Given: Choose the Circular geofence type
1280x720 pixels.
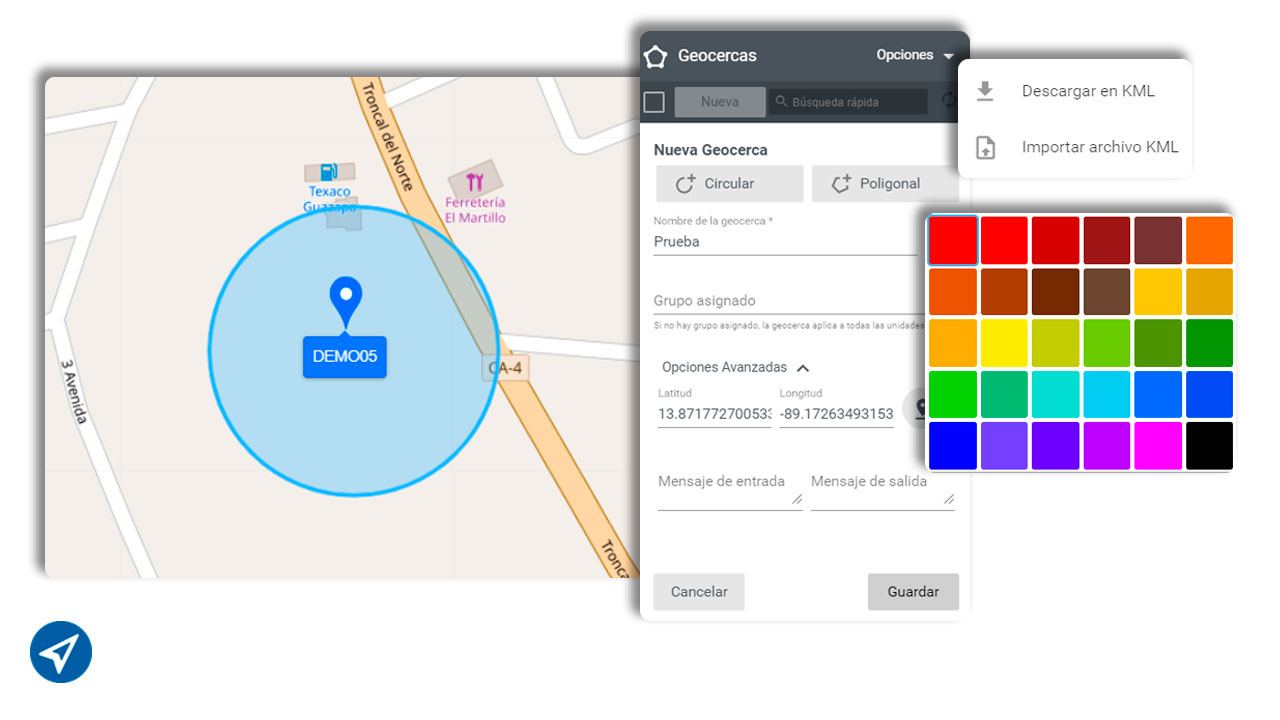Looking at the screenshot, I should [729, 184].
